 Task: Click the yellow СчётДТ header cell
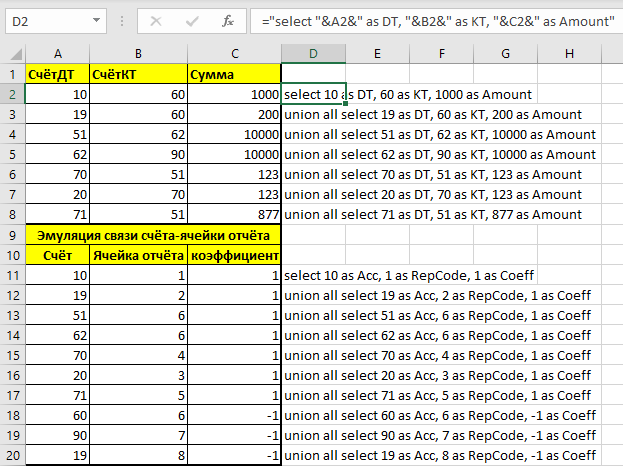point(57,74)
